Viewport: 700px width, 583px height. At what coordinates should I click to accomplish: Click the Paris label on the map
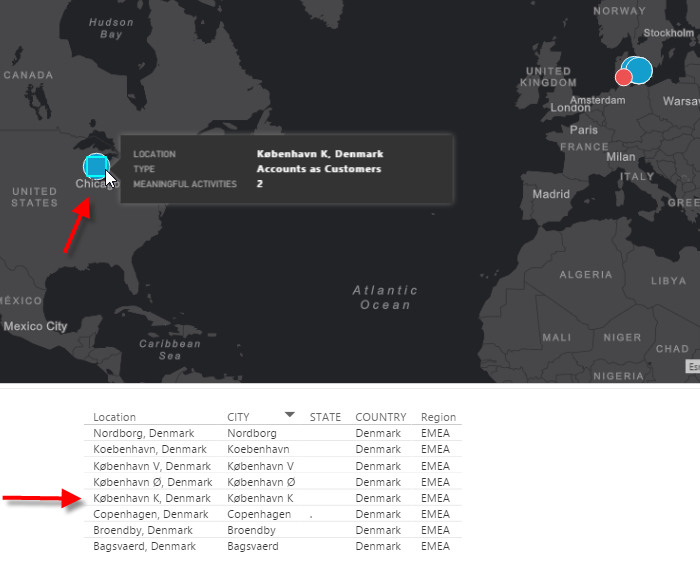(583, 130)
